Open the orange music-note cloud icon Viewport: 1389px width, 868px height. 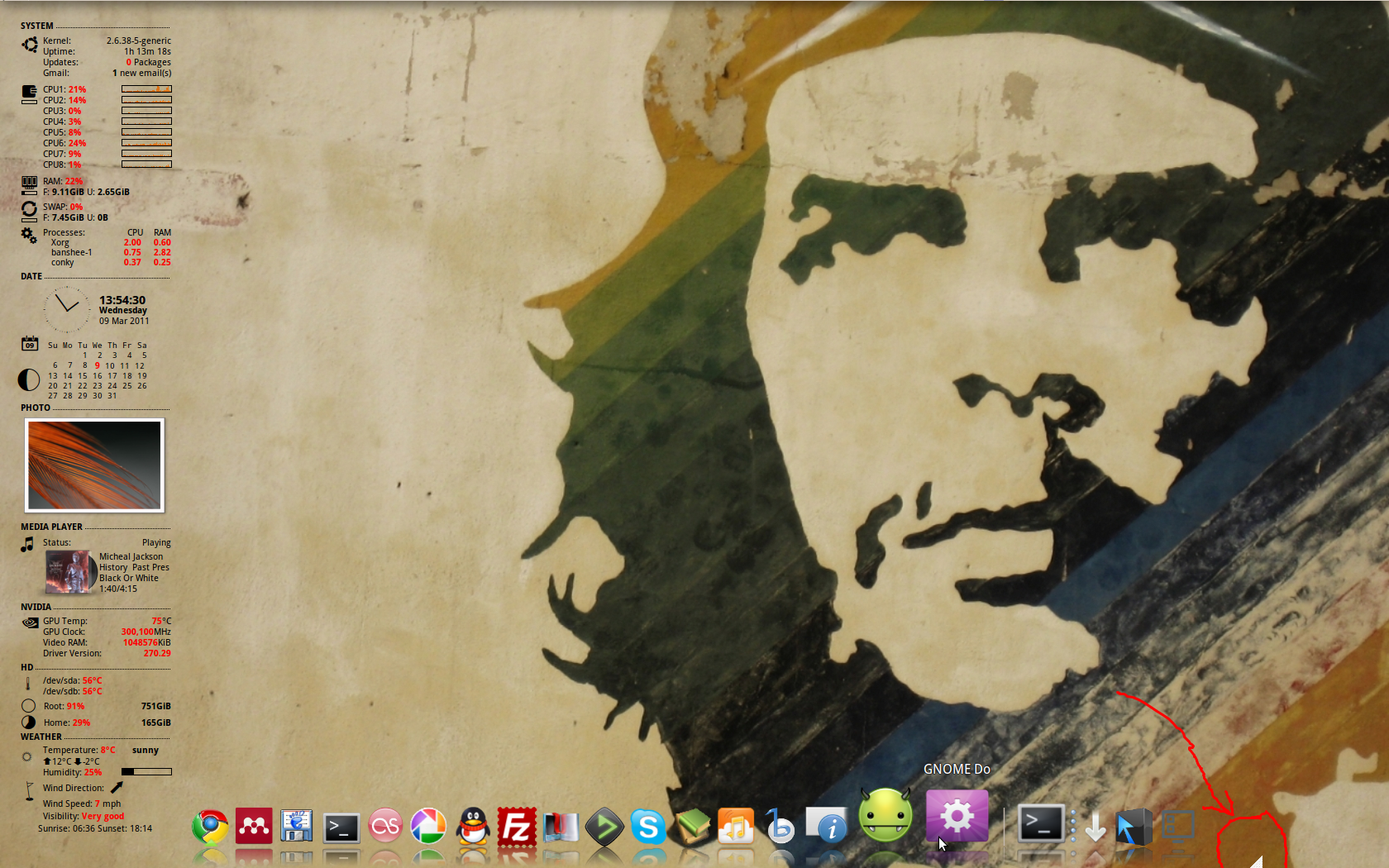736,826
